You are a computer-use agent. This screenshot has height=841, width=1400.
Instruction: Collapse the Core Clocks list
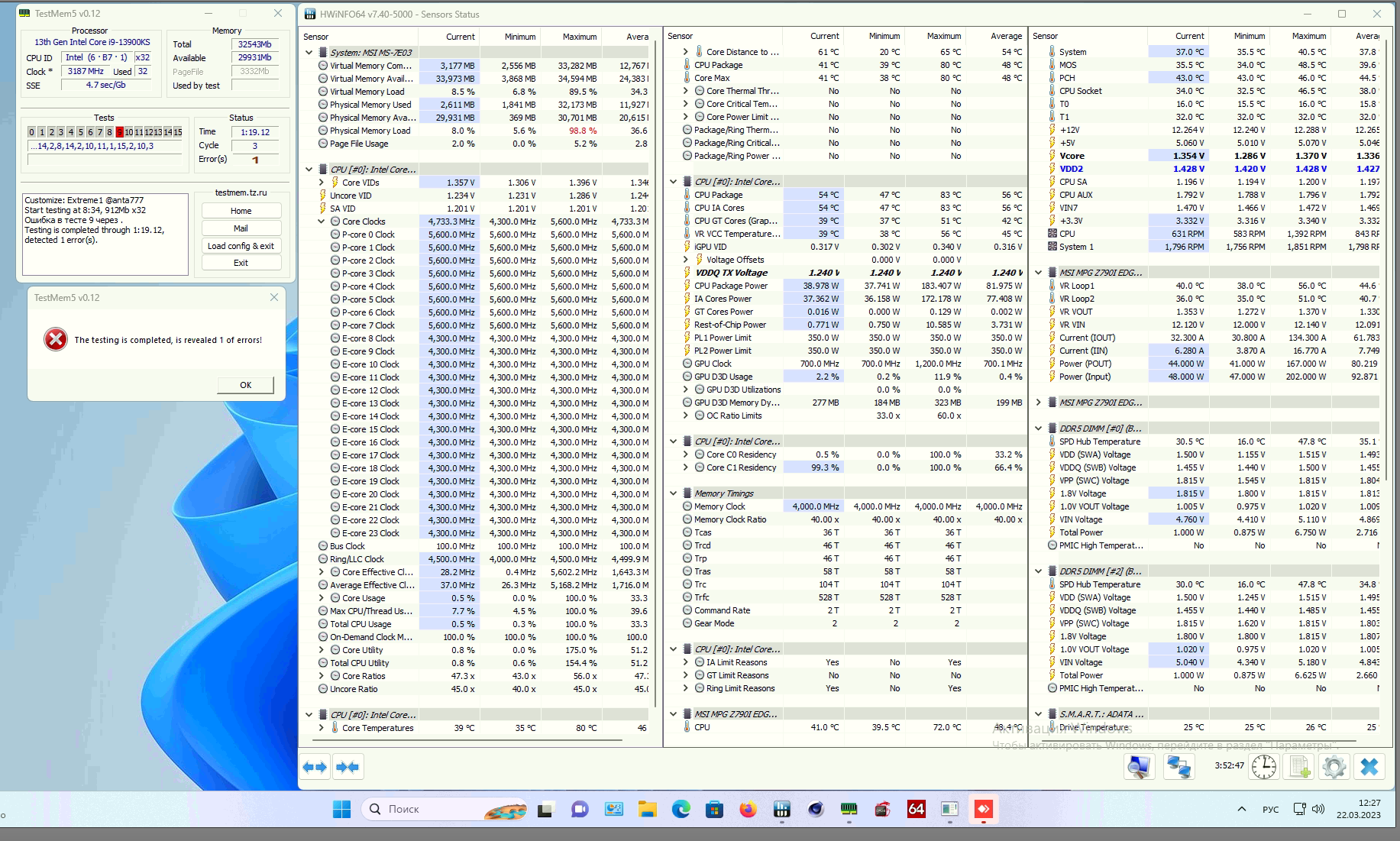[322, 222]
